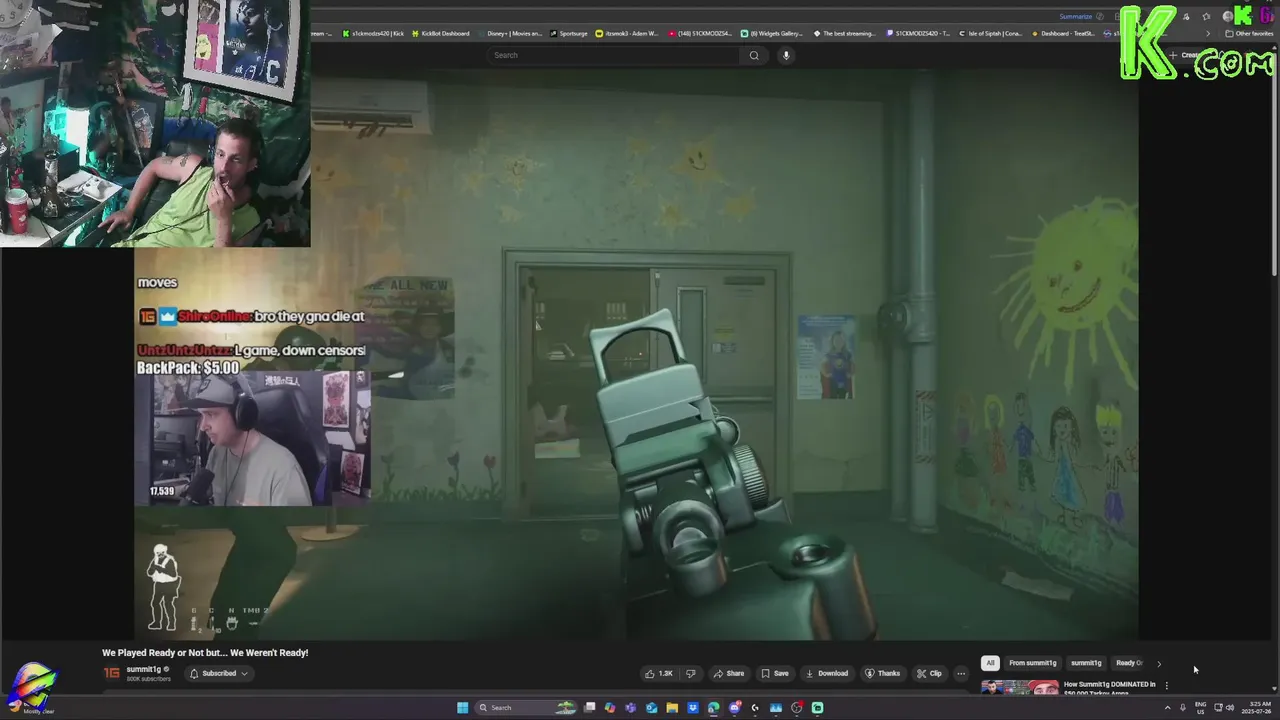1280x720 pixels.
Task: Open network status tray icon
Action: tap(1218, 708)
